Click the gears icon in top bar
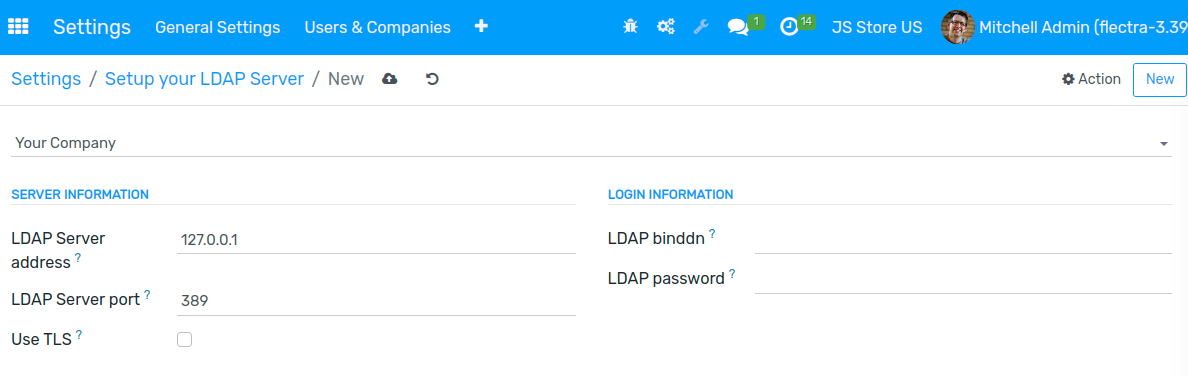This screenshot has width=1188, height=376. [666, 27]
